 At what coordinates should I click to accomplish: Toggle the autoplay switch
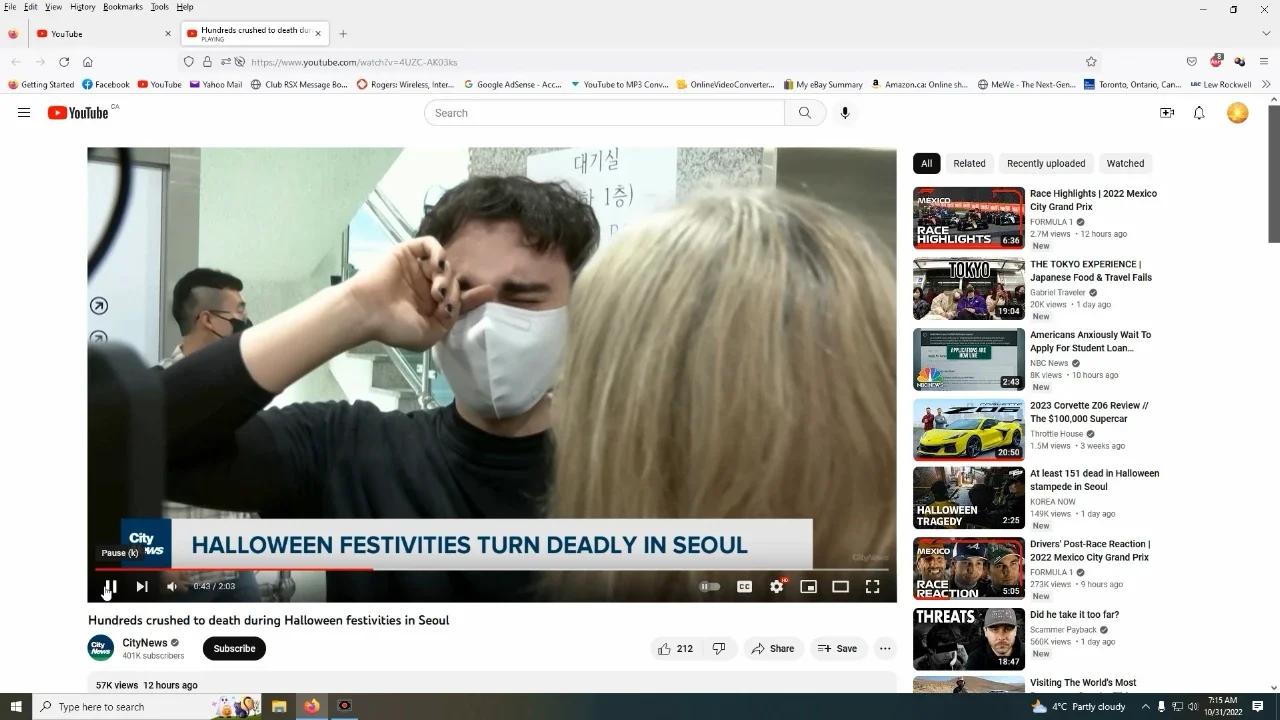(x=709, y=587)
